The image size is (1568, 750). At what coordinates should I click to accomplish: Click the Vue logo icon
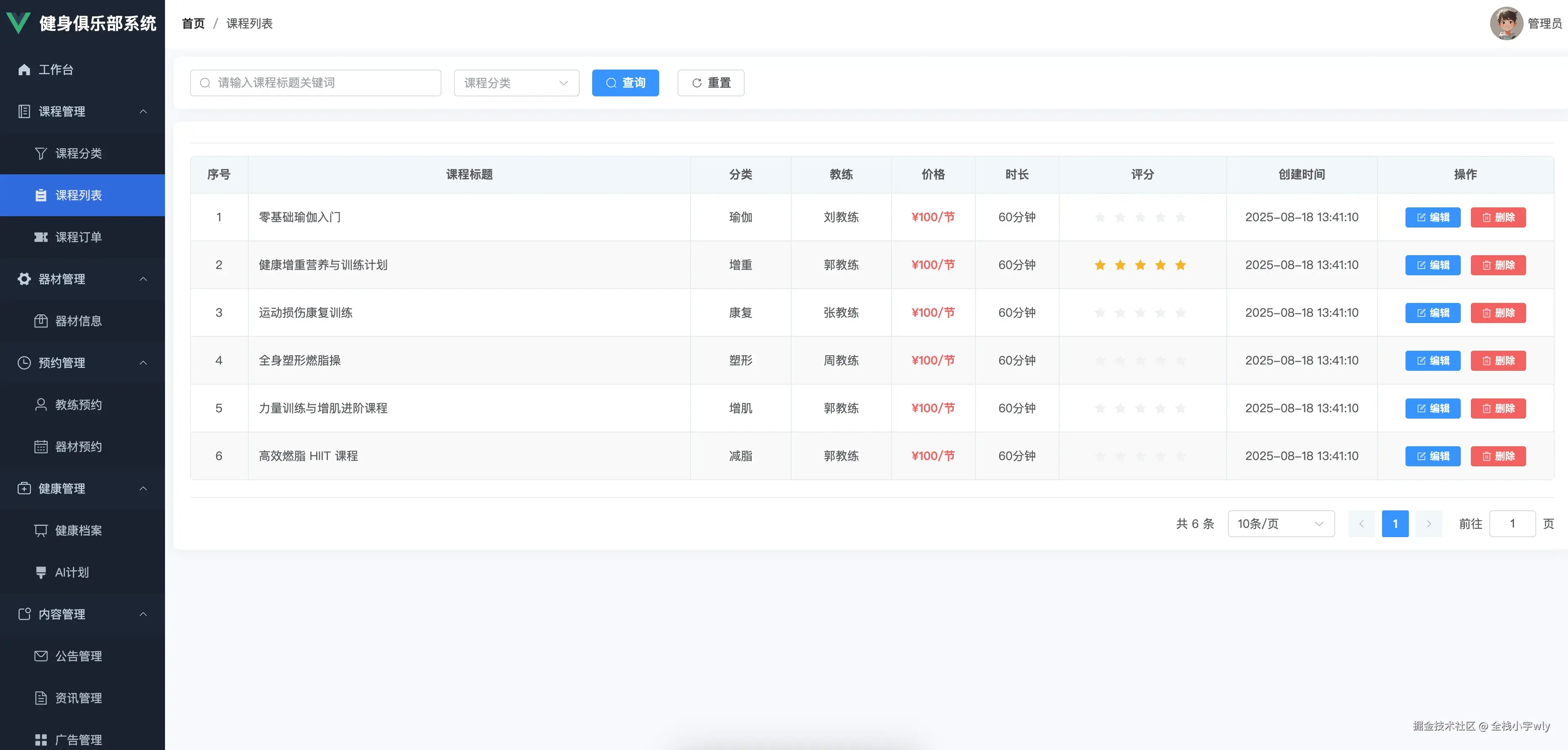click(x=18, y=23)
